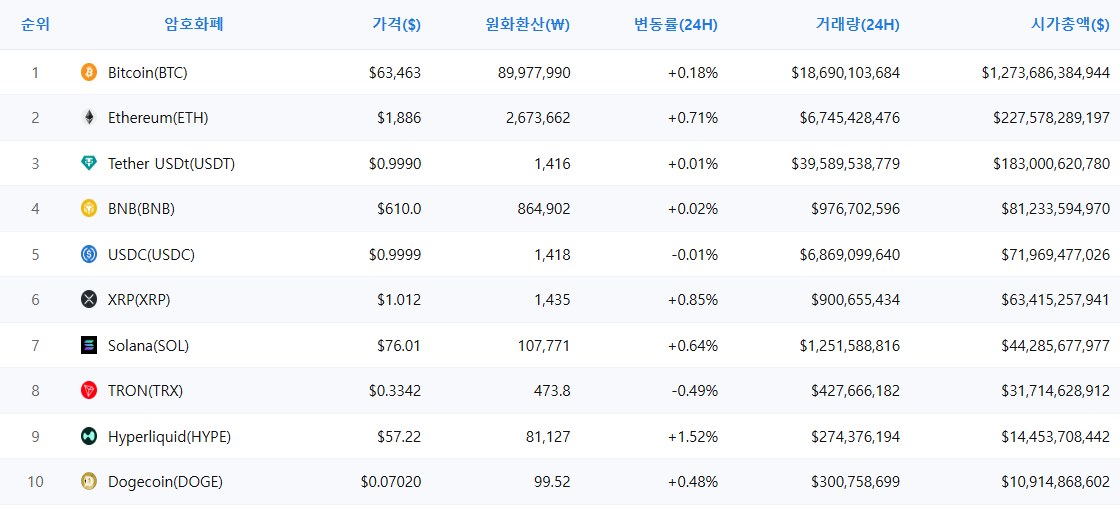This screenshot has height=514, width=1120.
Task: Select Tether market cap $183,000,620,780
Action: point(1051,163)
